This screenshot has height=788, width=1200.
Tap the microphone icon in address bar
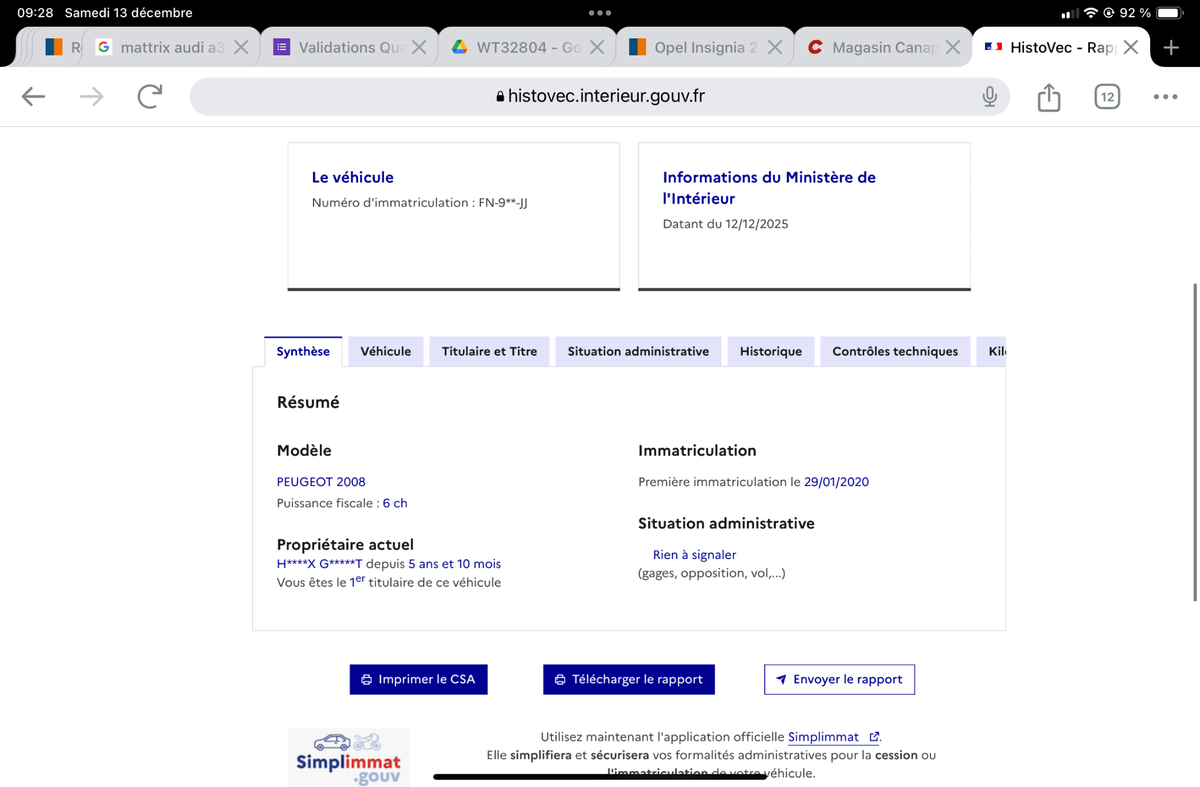tap(990, 97)
